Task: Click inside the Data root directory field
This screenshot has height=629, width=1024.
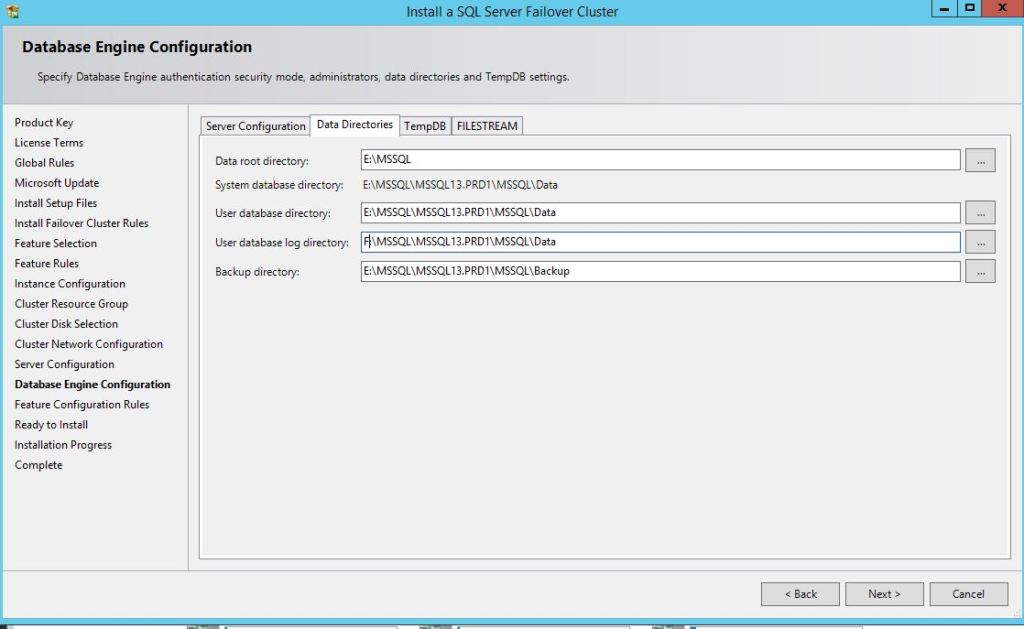Action: click(x=660, y=160)
